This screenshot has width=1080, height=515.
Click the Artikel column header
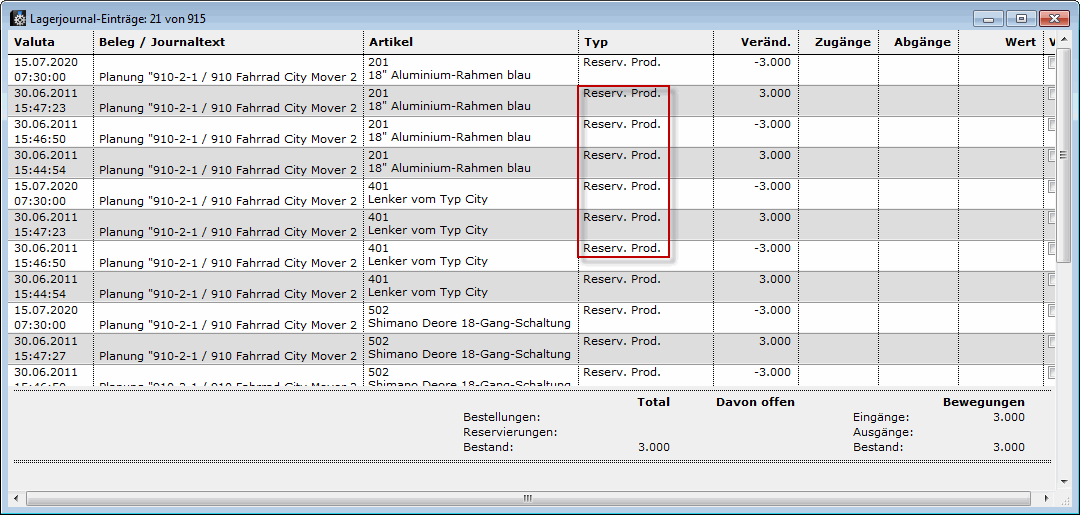470,42
